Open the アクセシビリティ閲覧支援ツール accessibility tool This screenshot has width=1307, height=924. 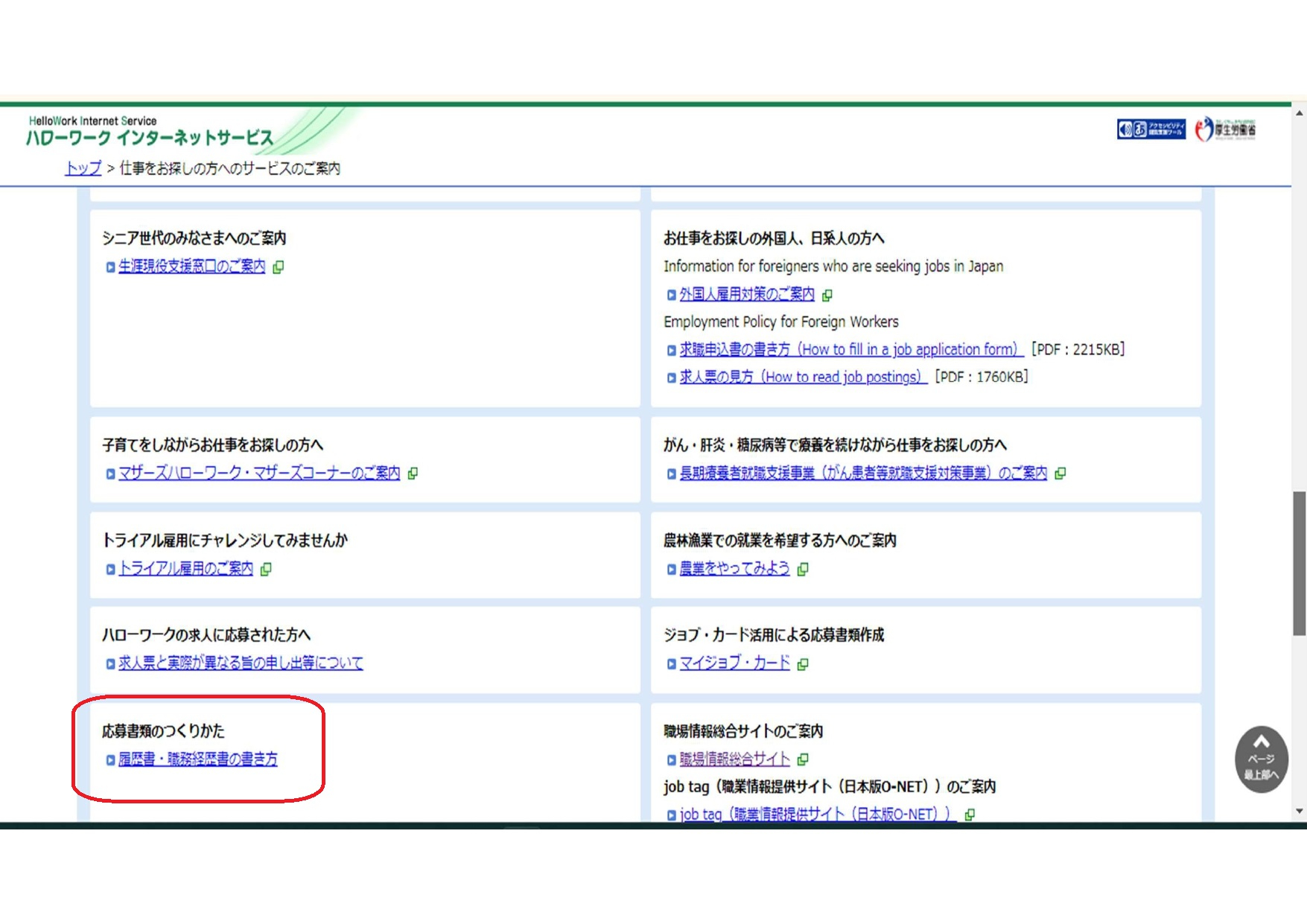click(x=1151, y=128)
